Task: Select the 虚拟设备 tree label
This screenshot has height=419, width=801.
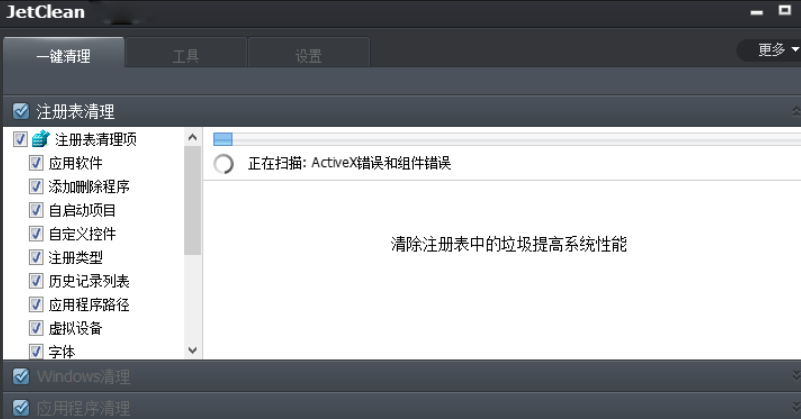Action: click(x=76, y=328)
